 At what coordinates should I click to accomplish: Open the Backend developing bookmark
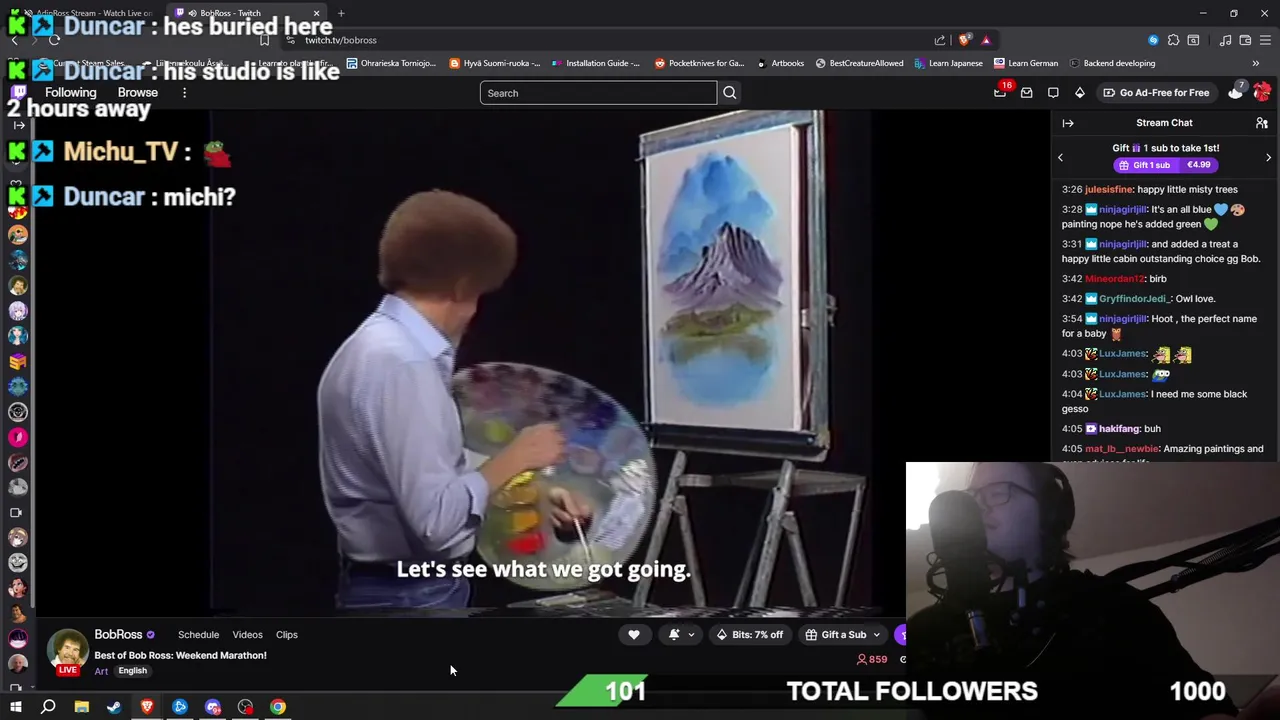click(x=1112, y=63)
